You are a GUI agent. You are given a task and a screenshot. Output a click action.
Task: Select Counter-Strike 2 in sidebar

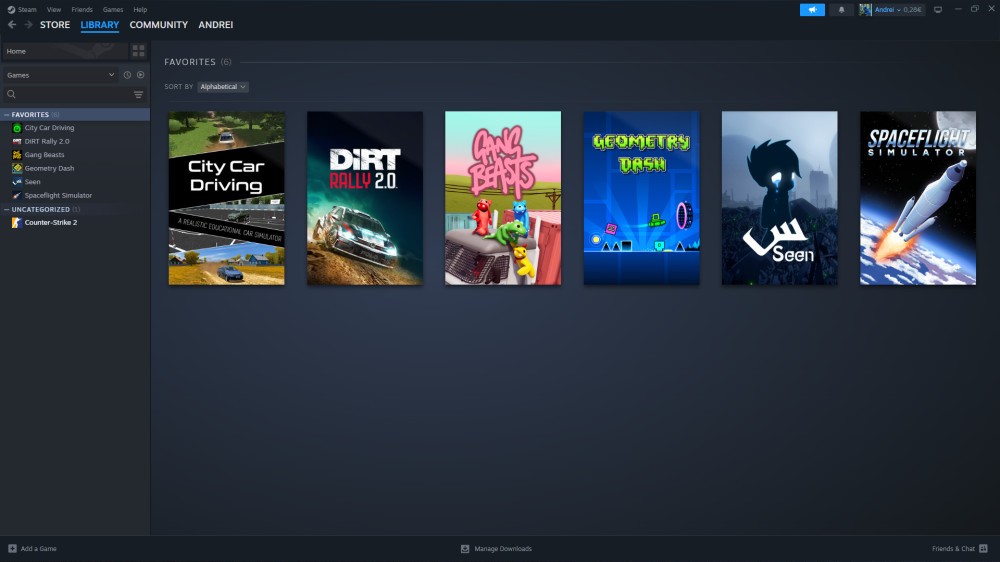(x=50, y=223)
